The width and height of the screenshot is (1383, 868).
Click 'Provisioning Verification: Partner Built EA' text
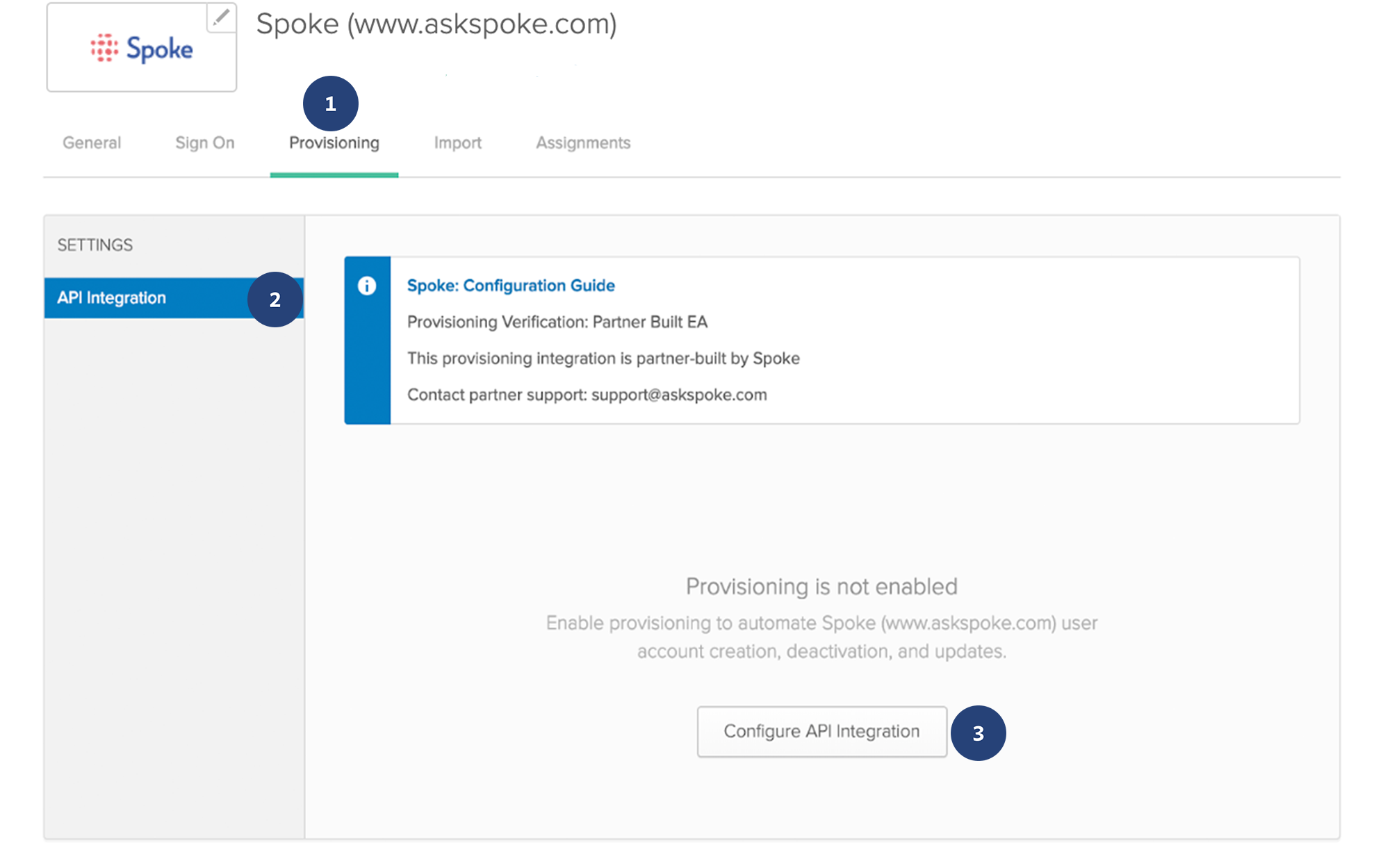point(557,322)
